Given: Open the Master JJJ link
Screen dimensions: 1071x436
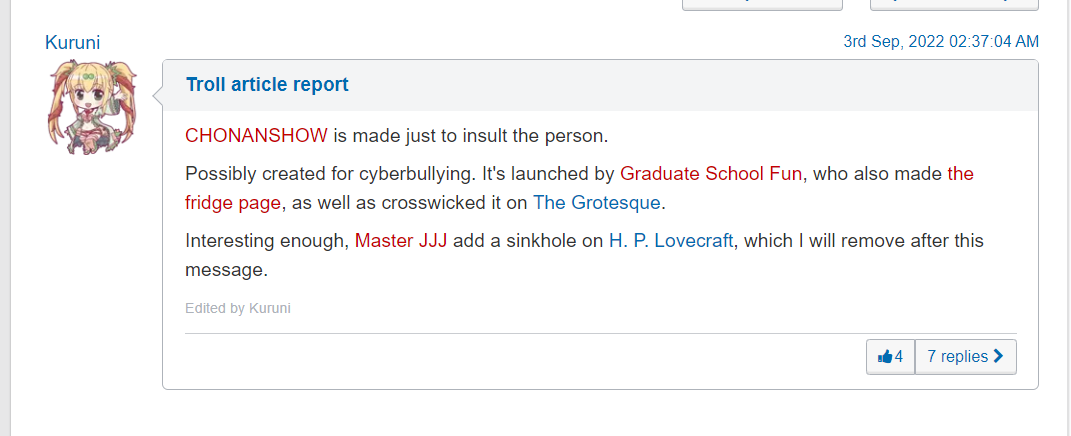Looking at the screenshot, I should click(401, 241).
